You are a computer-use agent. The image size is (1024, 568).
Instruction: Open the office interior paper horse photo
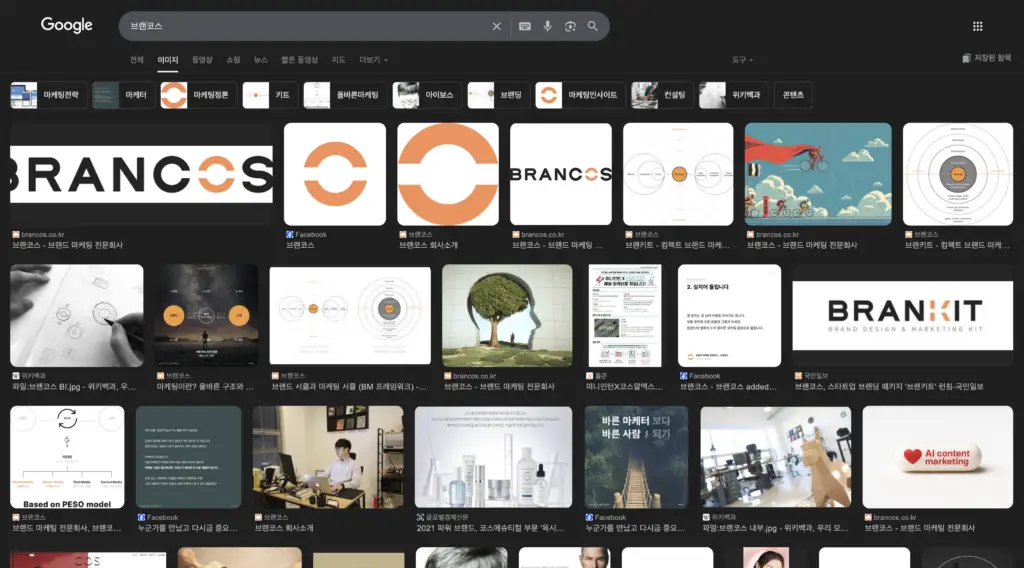776,457
